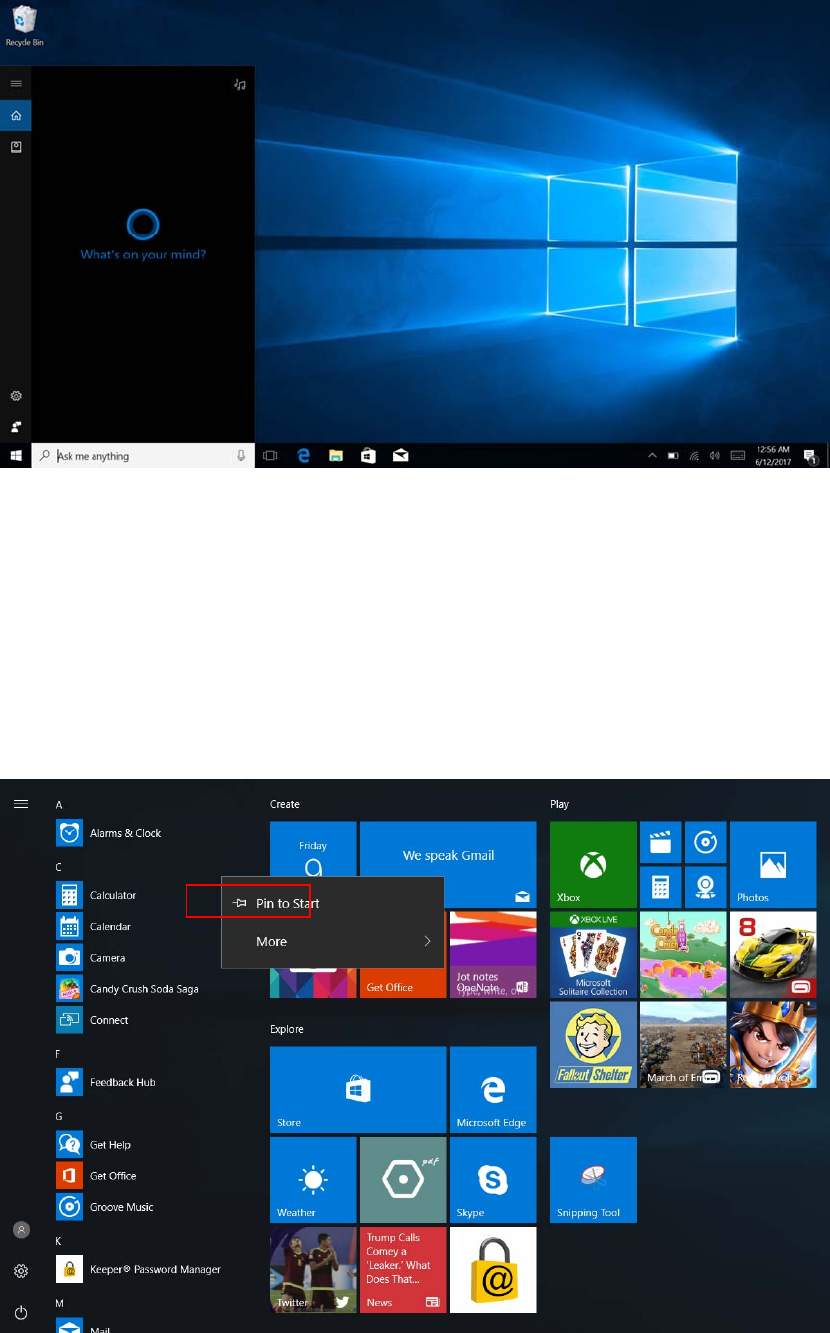Expand the Start menu hamburger button

pyautogui.click(x=21, y=803)
